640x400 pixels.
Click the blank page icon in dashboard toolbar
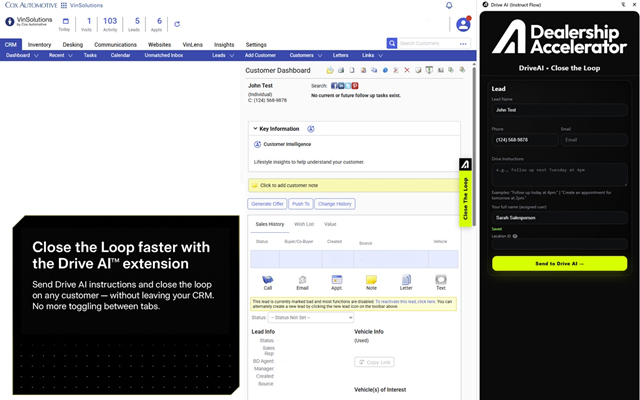pos(352,70)
